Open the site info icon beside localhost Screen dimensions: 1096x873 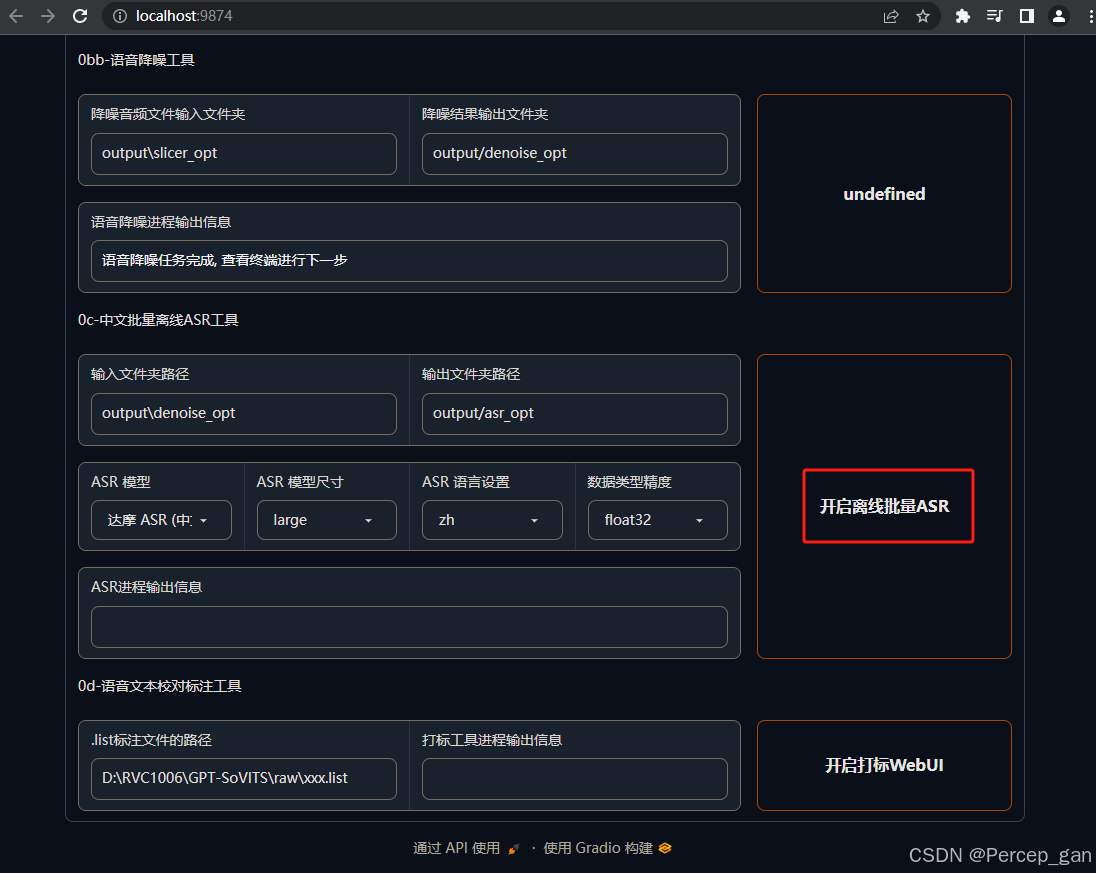tap(120, 16)
